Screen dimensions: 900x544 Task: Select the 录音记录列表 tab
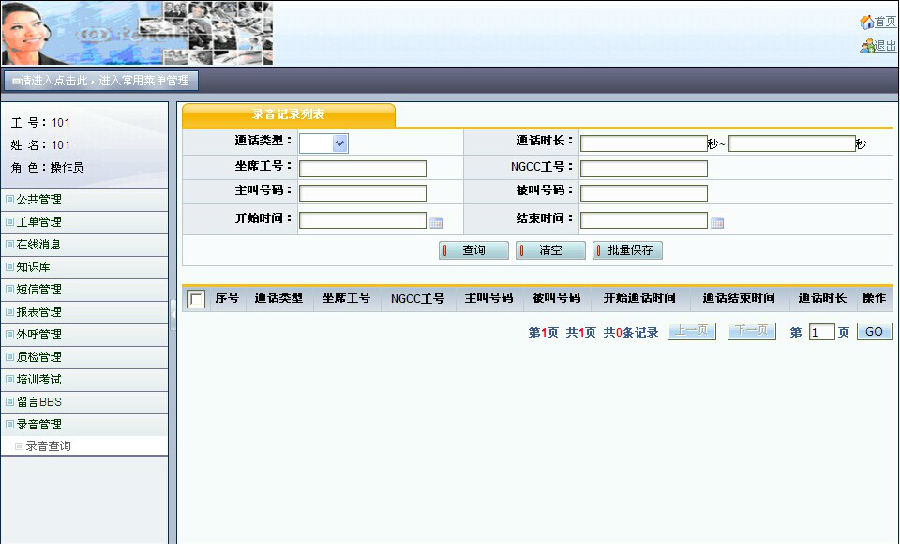tap(288, 115)
